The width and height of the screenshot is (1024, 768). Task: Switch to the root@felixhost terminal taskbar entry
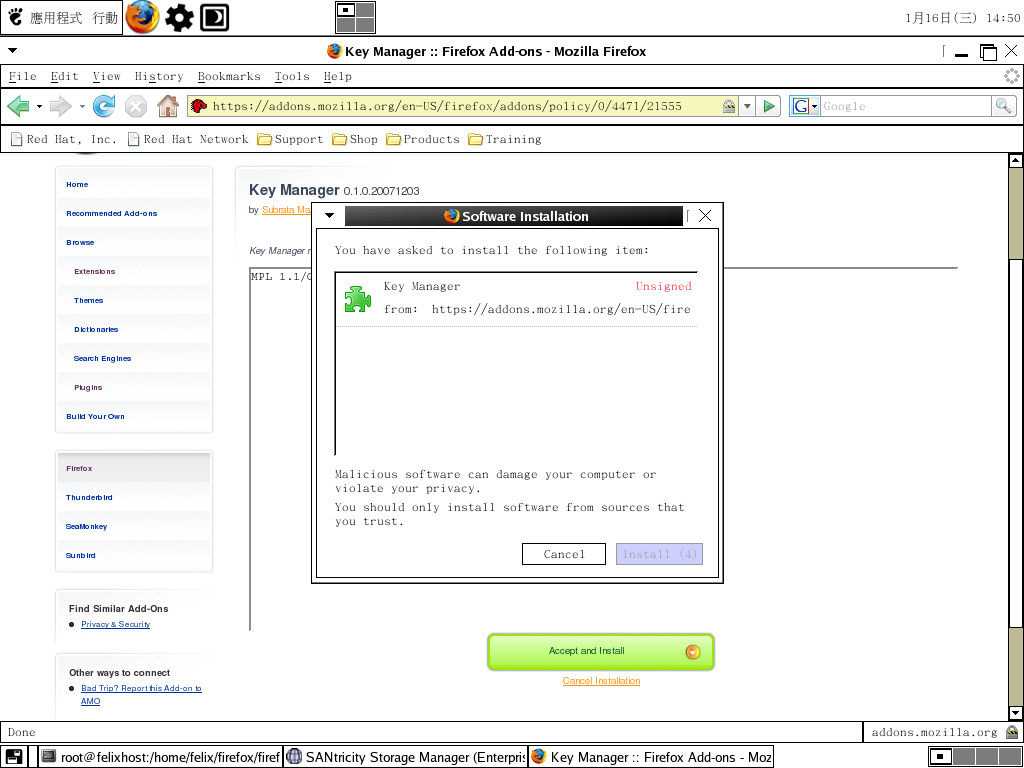(161, 757)
